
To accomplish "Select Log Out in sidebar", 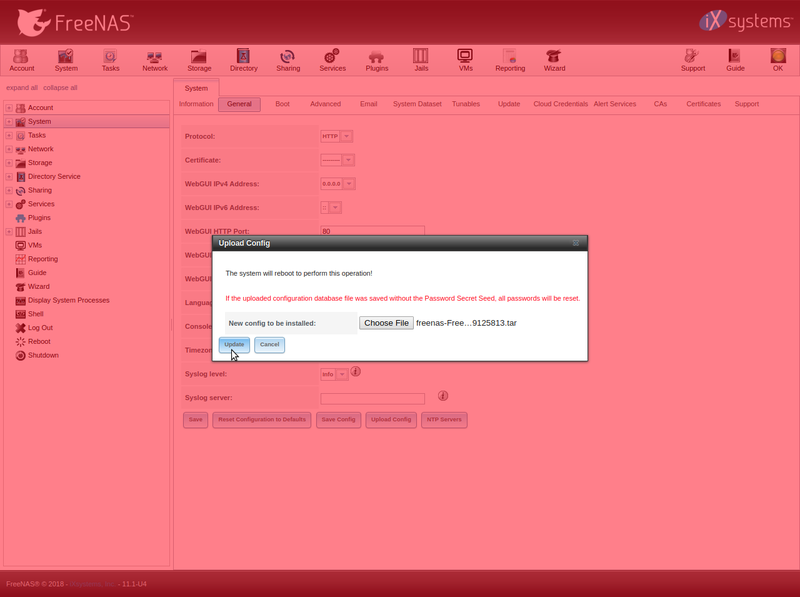I will [x=40, y=328].
